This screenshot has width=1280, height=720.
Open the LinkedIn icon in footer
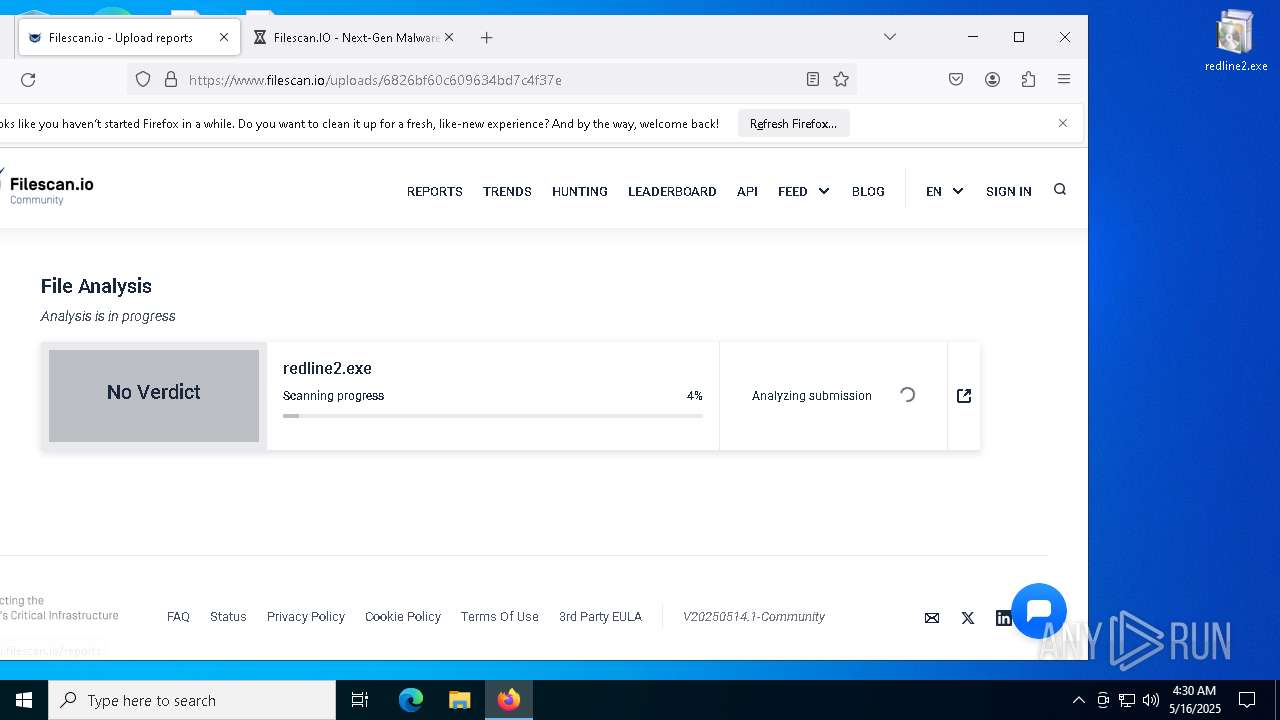[1003, 618]
